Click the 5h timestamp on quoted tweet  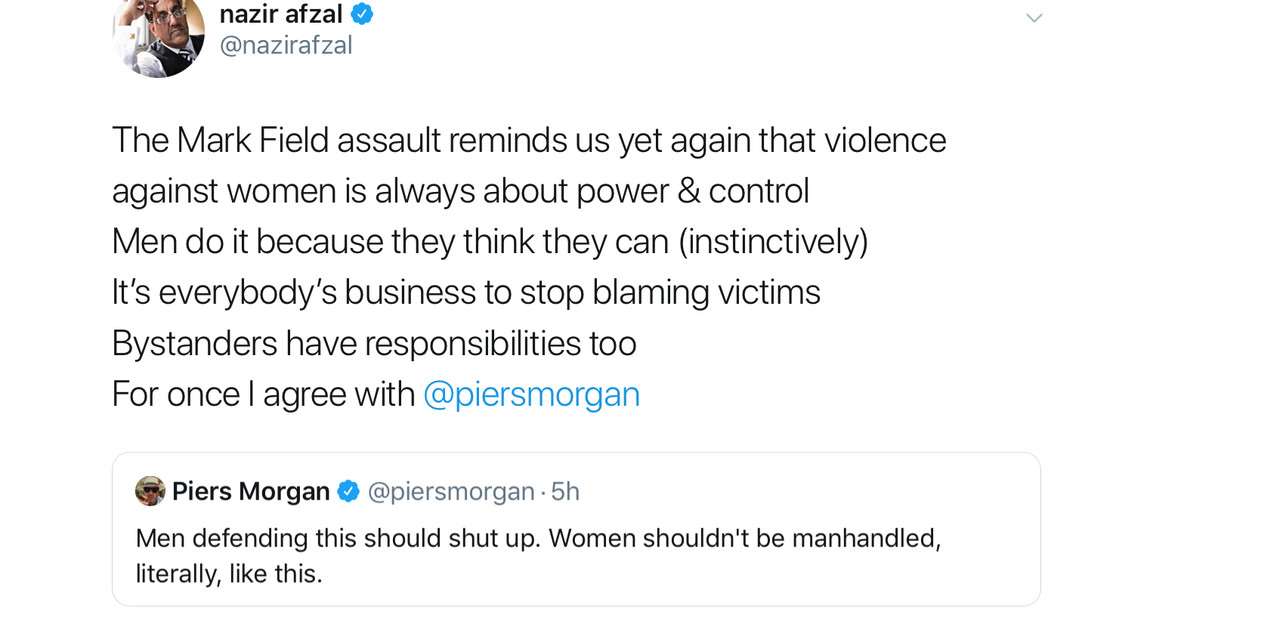[x=566, y=492]
